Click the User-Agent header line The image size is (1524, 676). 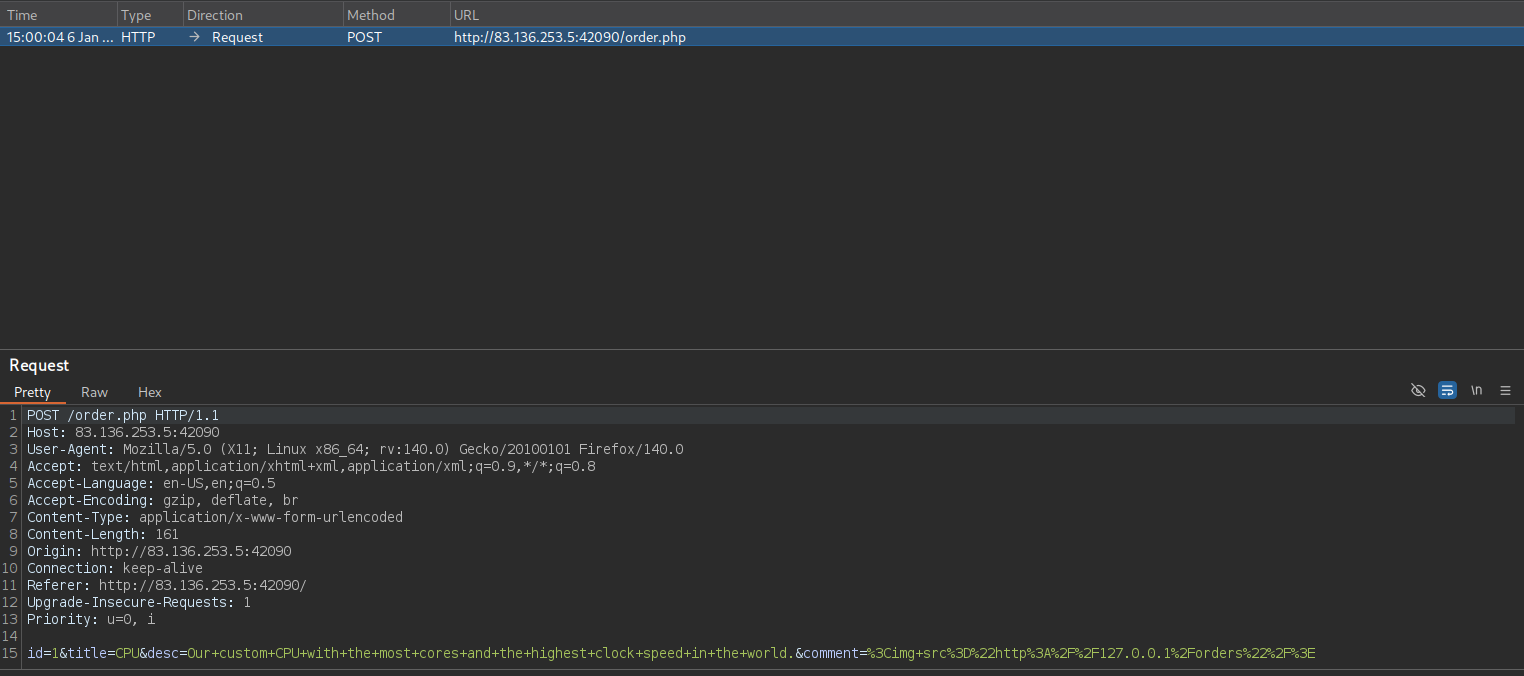(355, 449)
